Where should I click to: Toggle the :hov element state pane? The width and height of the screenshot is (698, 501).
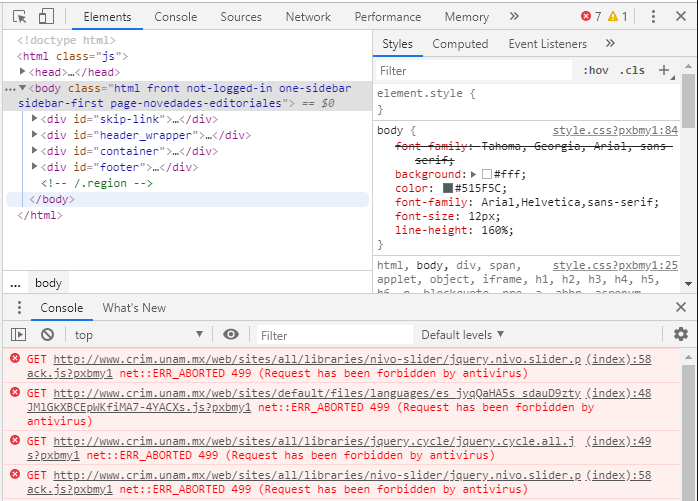596,70
